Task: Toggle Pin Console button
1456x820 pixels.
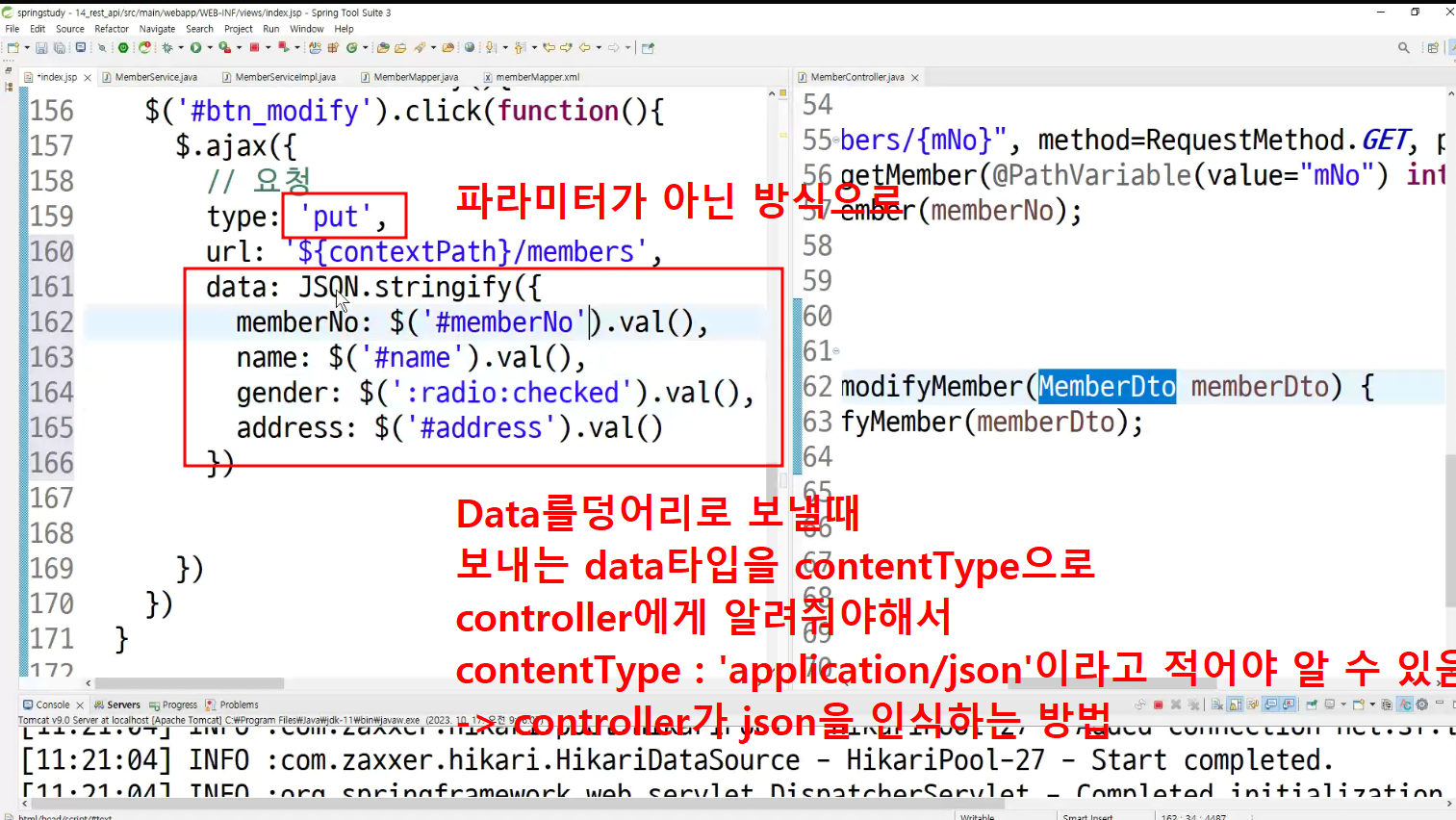Action: click(1312, 705)
